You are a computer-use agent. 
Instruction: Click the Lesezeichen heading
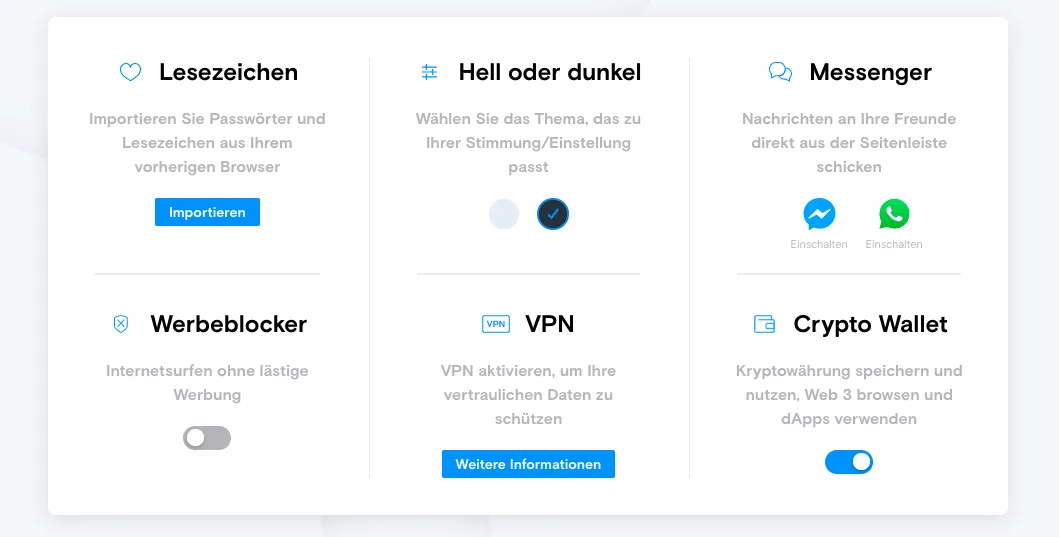228,72
